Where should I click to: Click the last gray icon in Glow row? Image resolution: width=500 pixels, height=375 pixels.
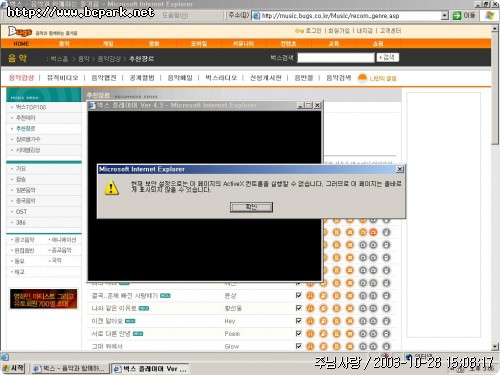tap(386, 346)
